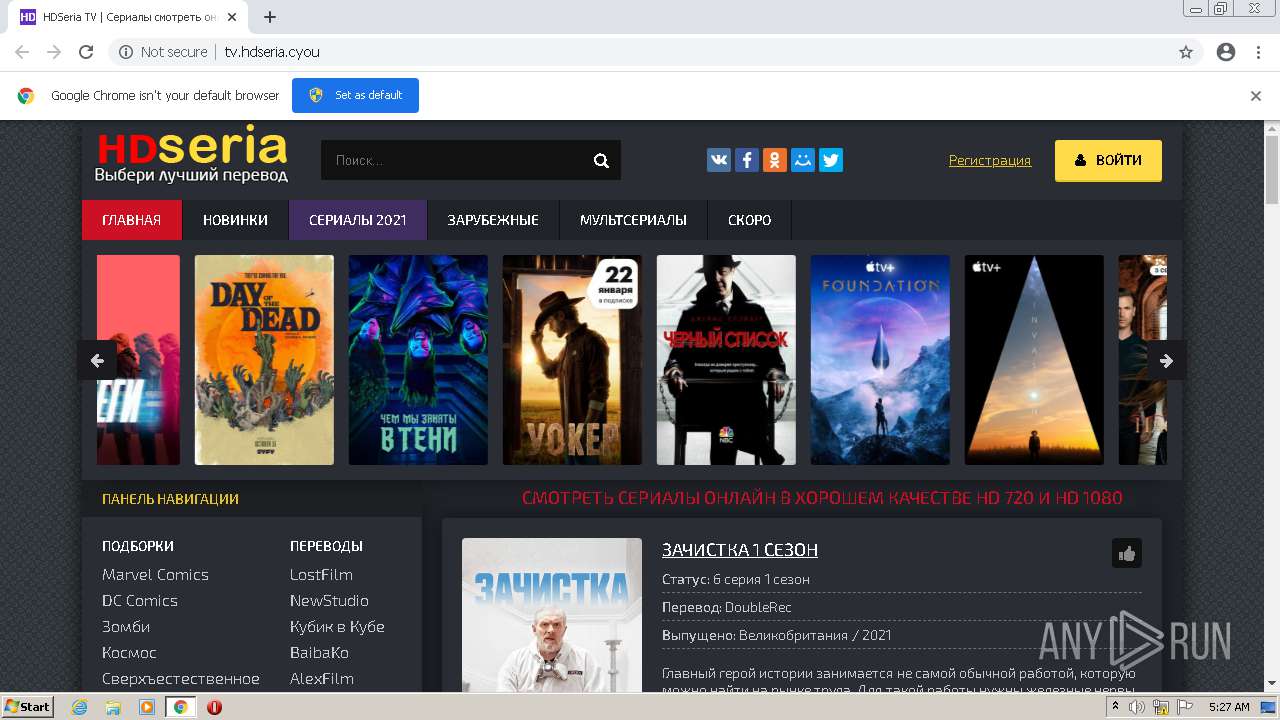This screenshot has width=1280, height=720.
Task: Open the Facebook social icon
Action: [x=747, y=160]
